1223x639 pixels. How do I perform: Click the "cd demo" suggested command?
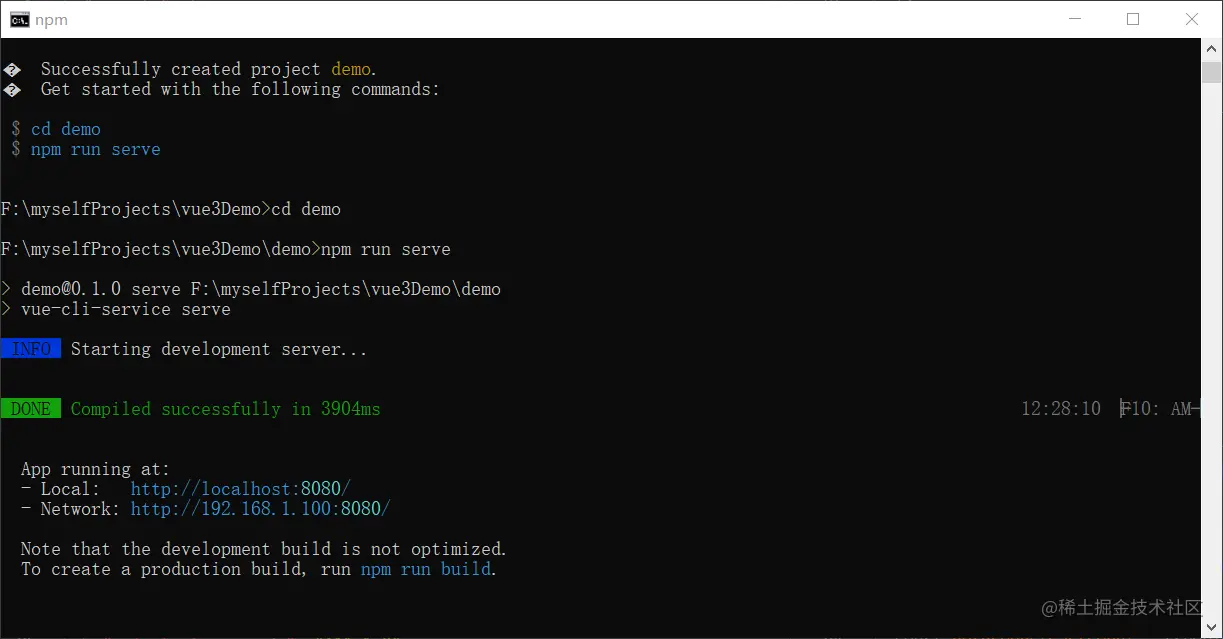point(66,129)
